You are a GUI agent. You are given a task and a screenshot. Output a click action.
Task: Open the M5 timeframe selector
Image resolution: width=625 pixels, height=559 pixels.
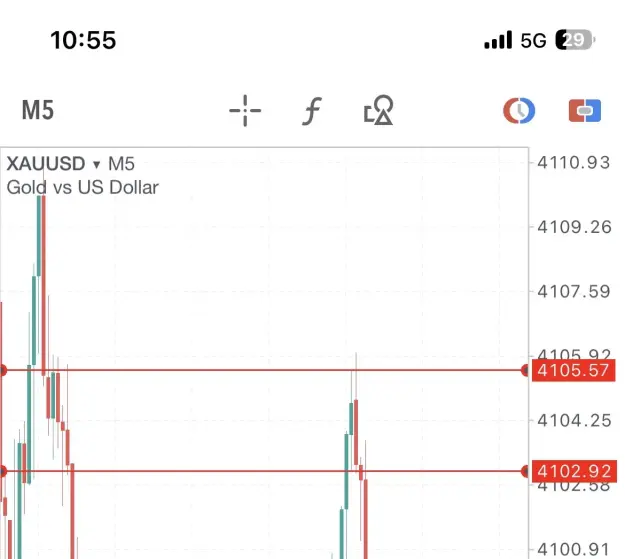pyautogui.click(x=37, y=110)
